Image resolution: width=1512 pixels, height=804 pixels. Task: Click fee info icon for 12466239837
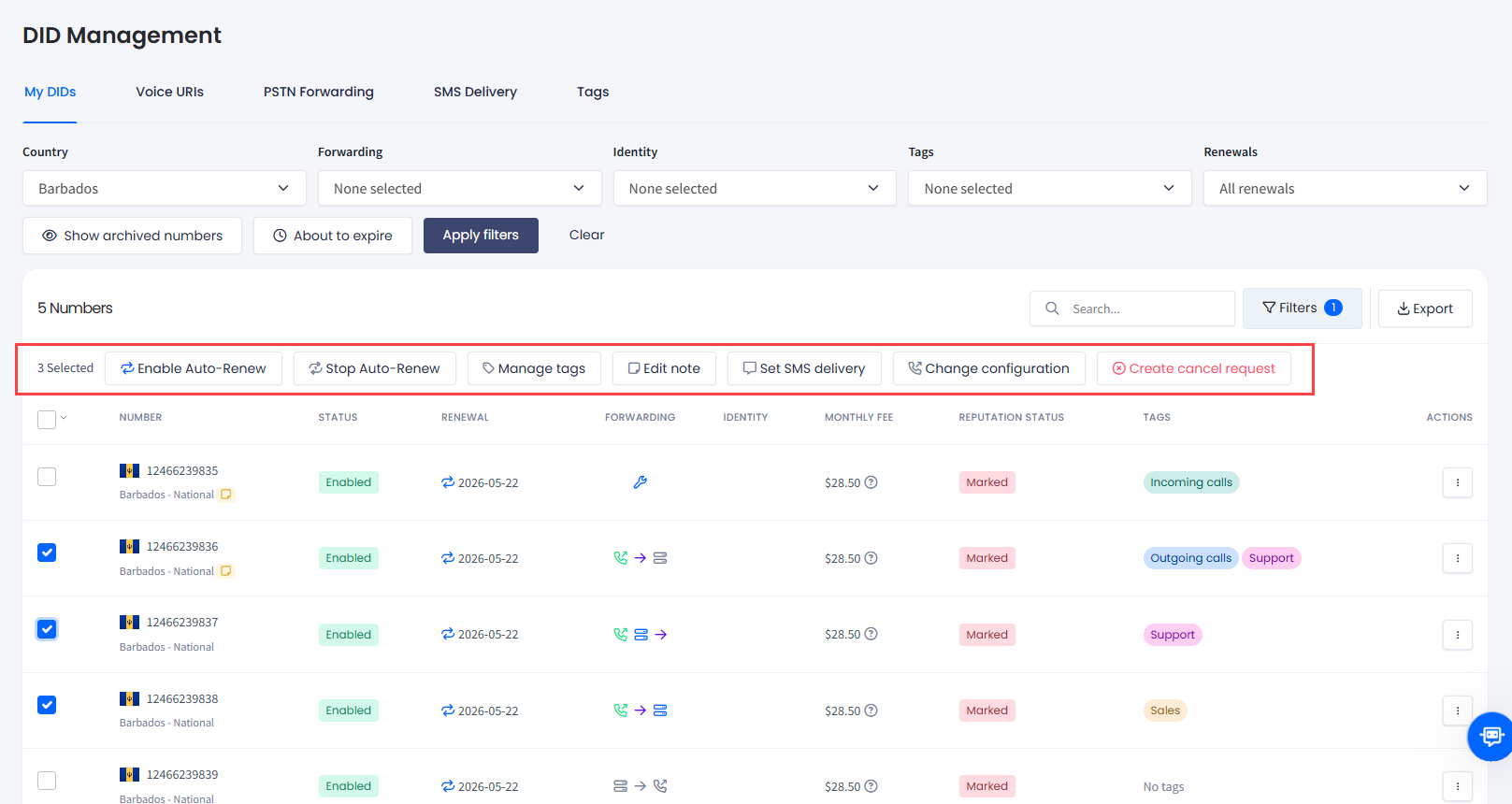(871, 634)
